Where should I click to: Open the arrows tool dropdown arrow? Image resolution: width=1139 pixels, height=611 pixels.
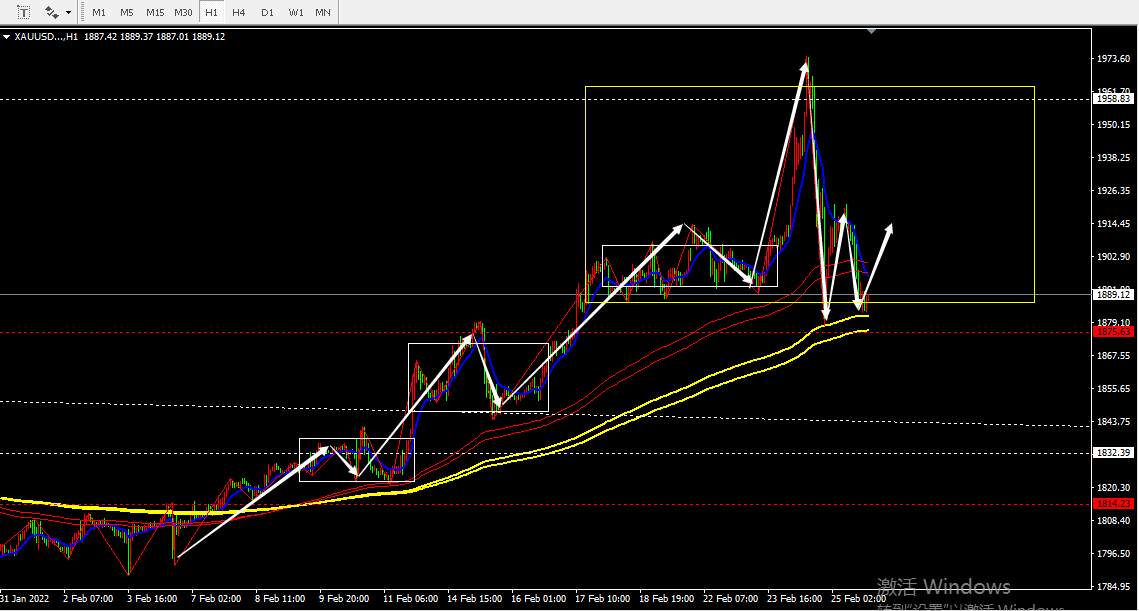click(x=68, y=12)
